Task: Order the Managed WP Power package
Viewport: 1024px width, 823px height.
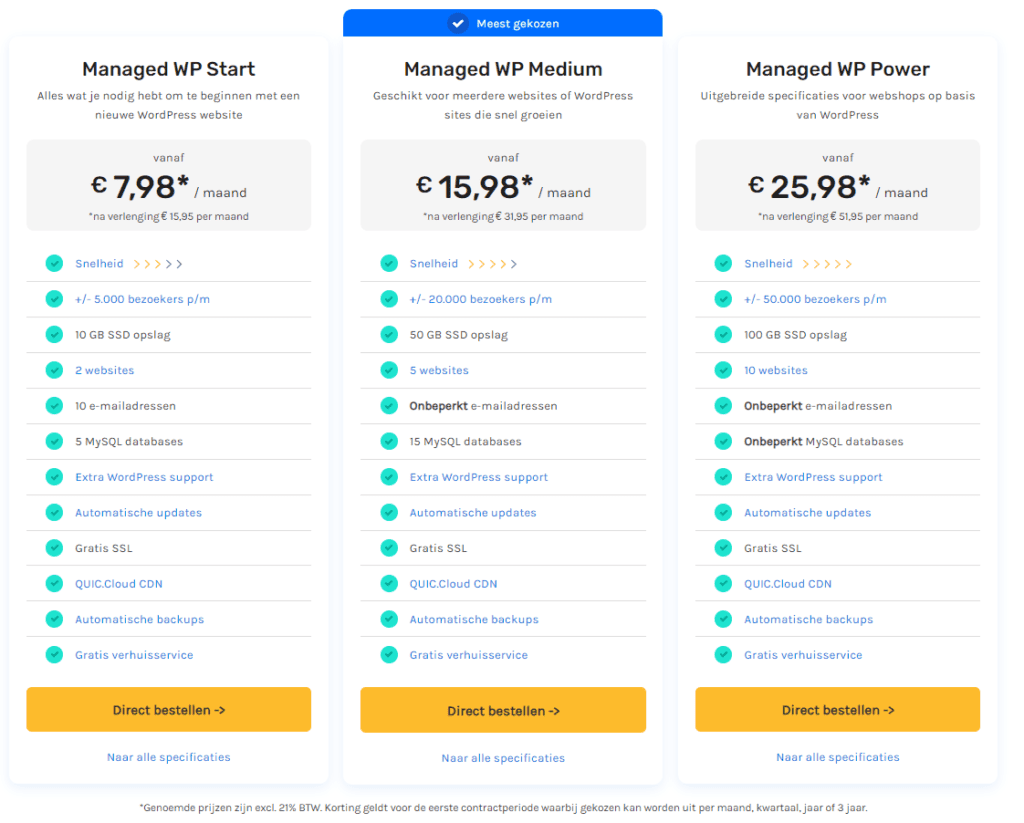Action: (x=837, y=710)
